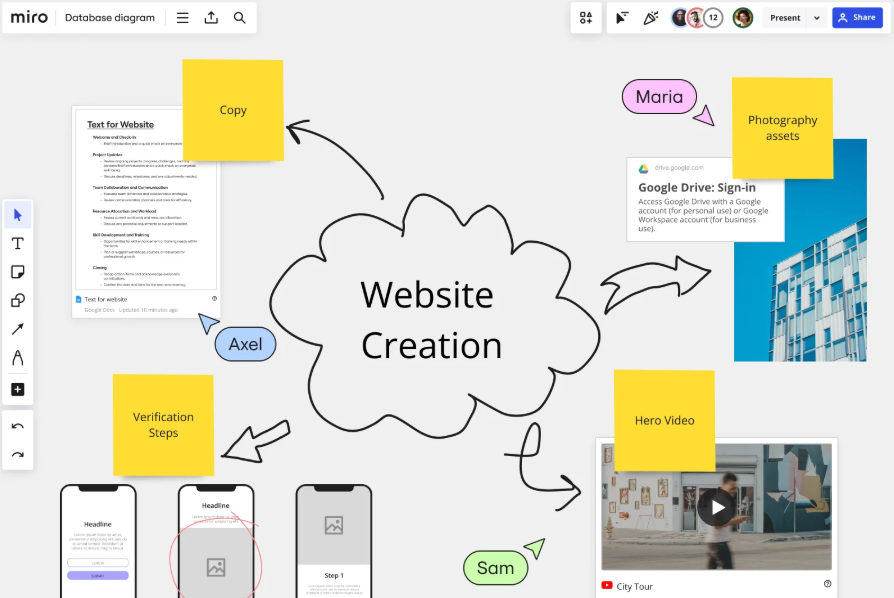Click the City Tour video title
Screen dimensions: 894x598
tap(634, 586)
